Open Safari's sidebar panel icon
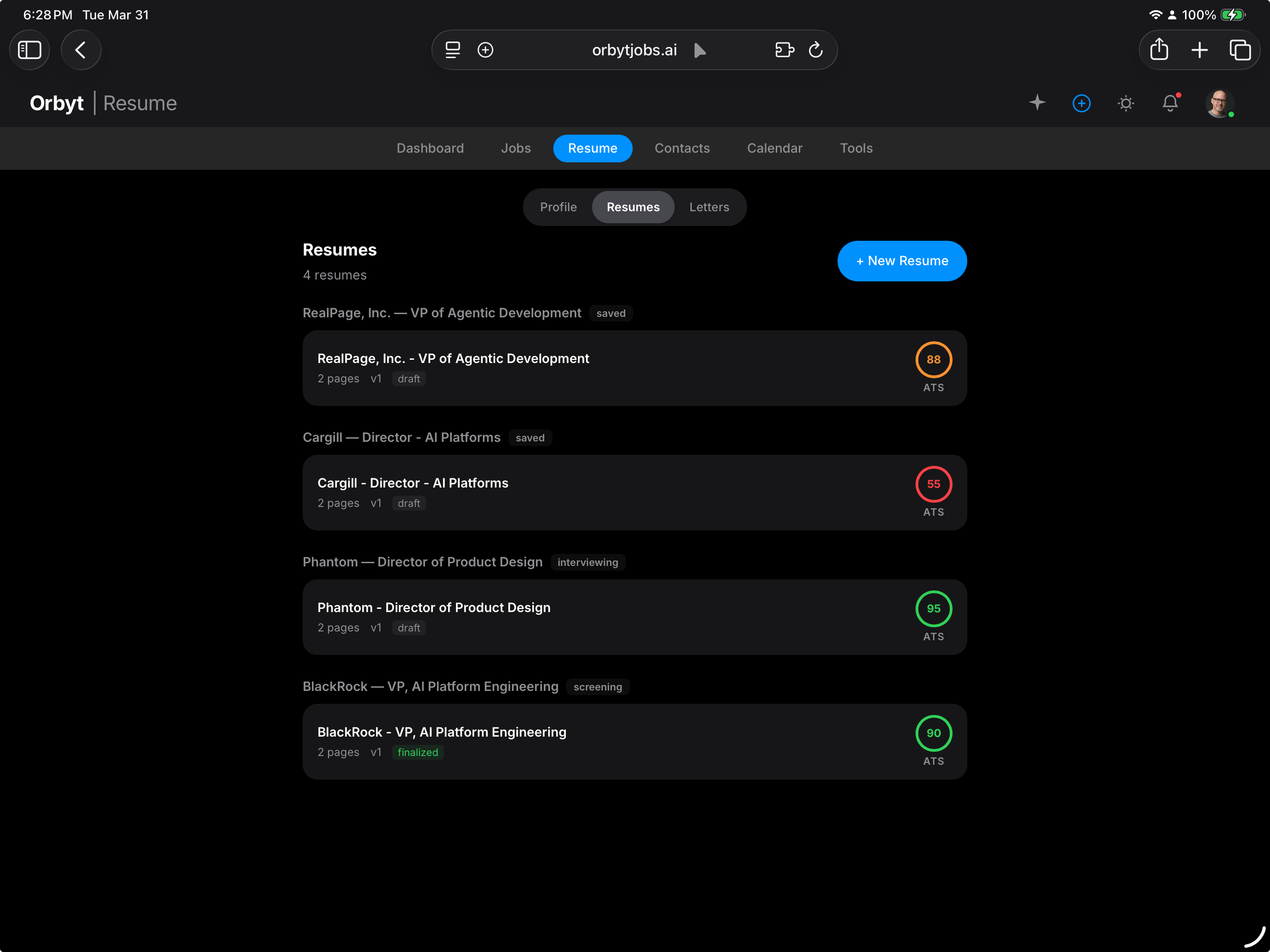Image resolution: width=1270 pixels, height=952 pixels. click(29, 50)
